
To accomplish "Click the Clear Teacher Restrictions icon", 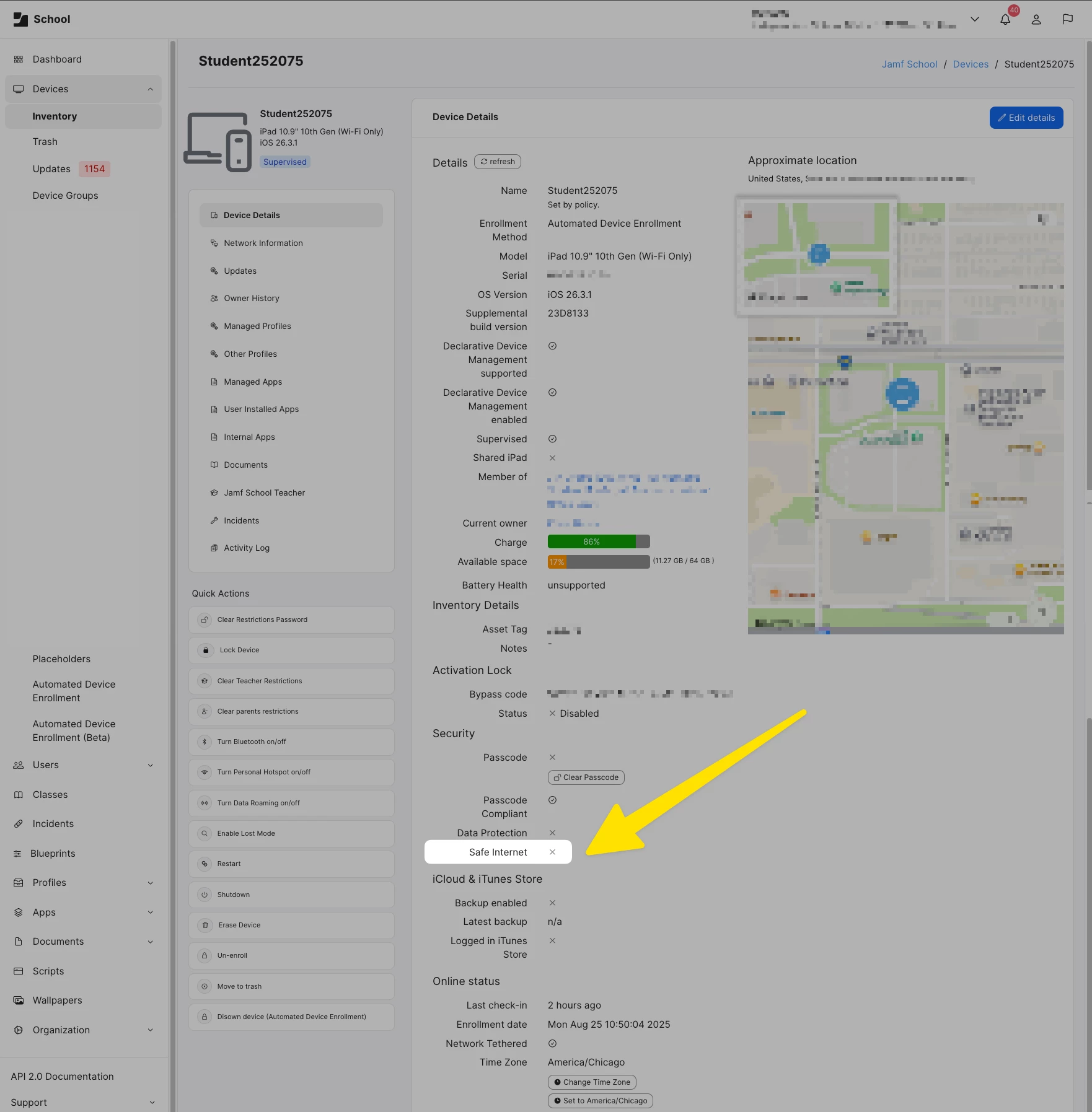I will click(205, 681).
